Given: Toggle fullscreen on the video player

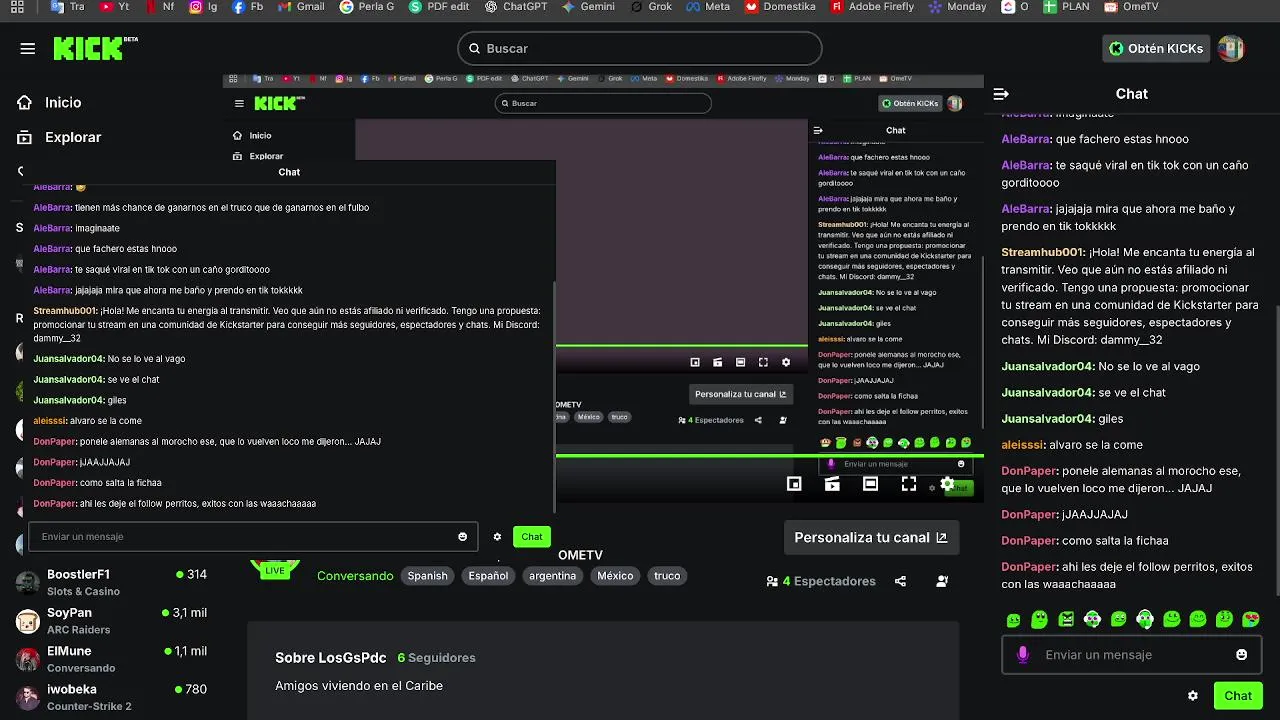Looking at the screenshot, I should coord(908,484).
